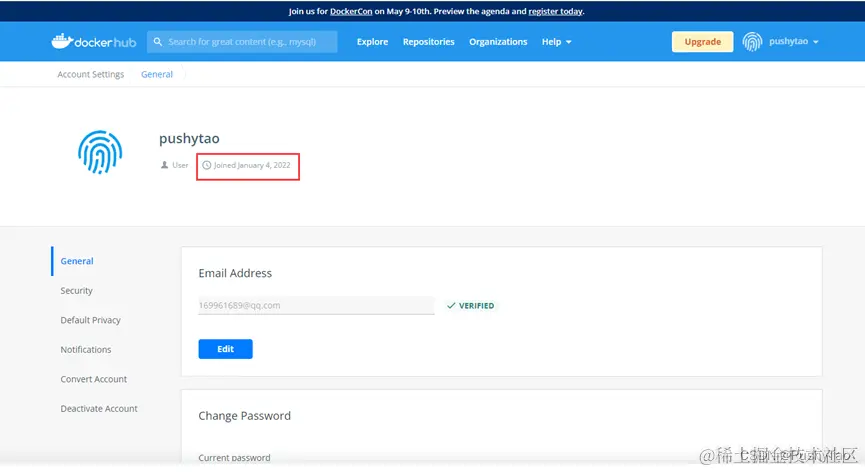
Task: Click the VERIFIED status label
Action: coord(477,305)
